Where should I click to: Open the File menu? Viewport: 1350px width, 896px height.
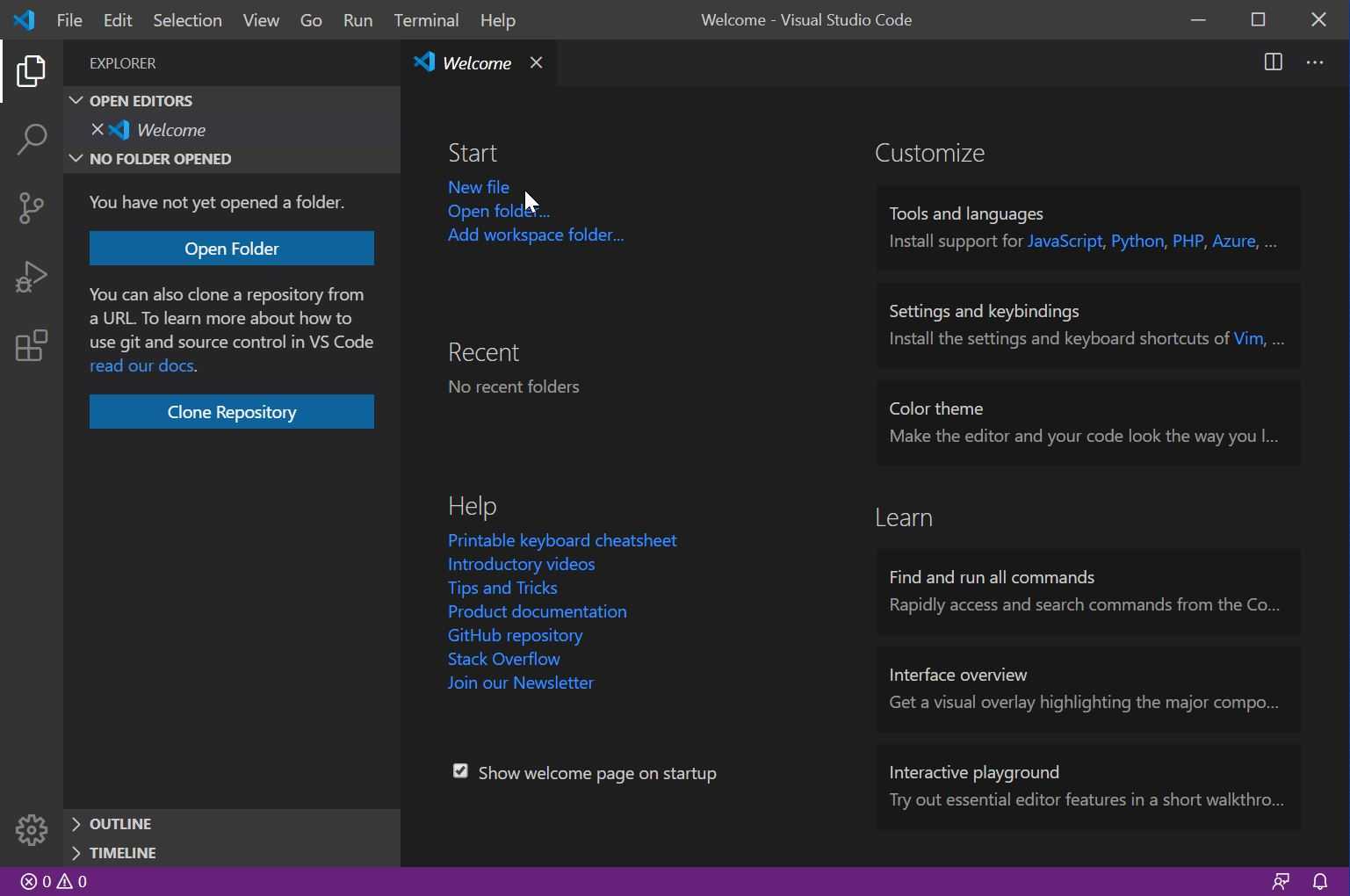[69, 19]
